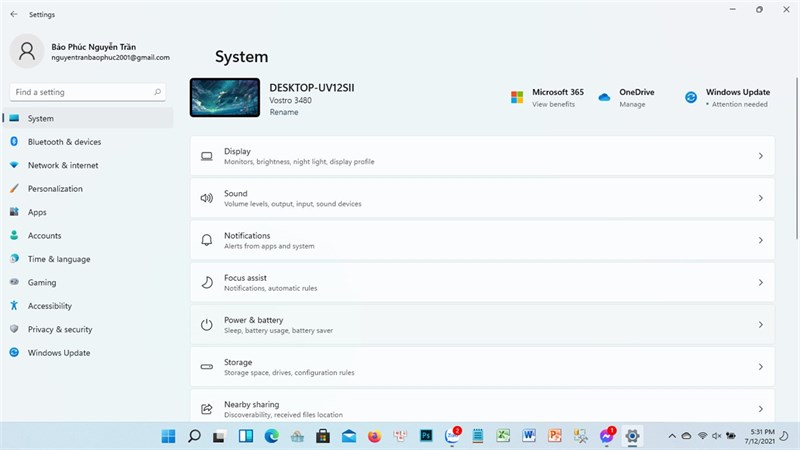The height and width of the screenshot is (450, 800).
Task: Expand the Sound settings row
Action: click(482, 198)
